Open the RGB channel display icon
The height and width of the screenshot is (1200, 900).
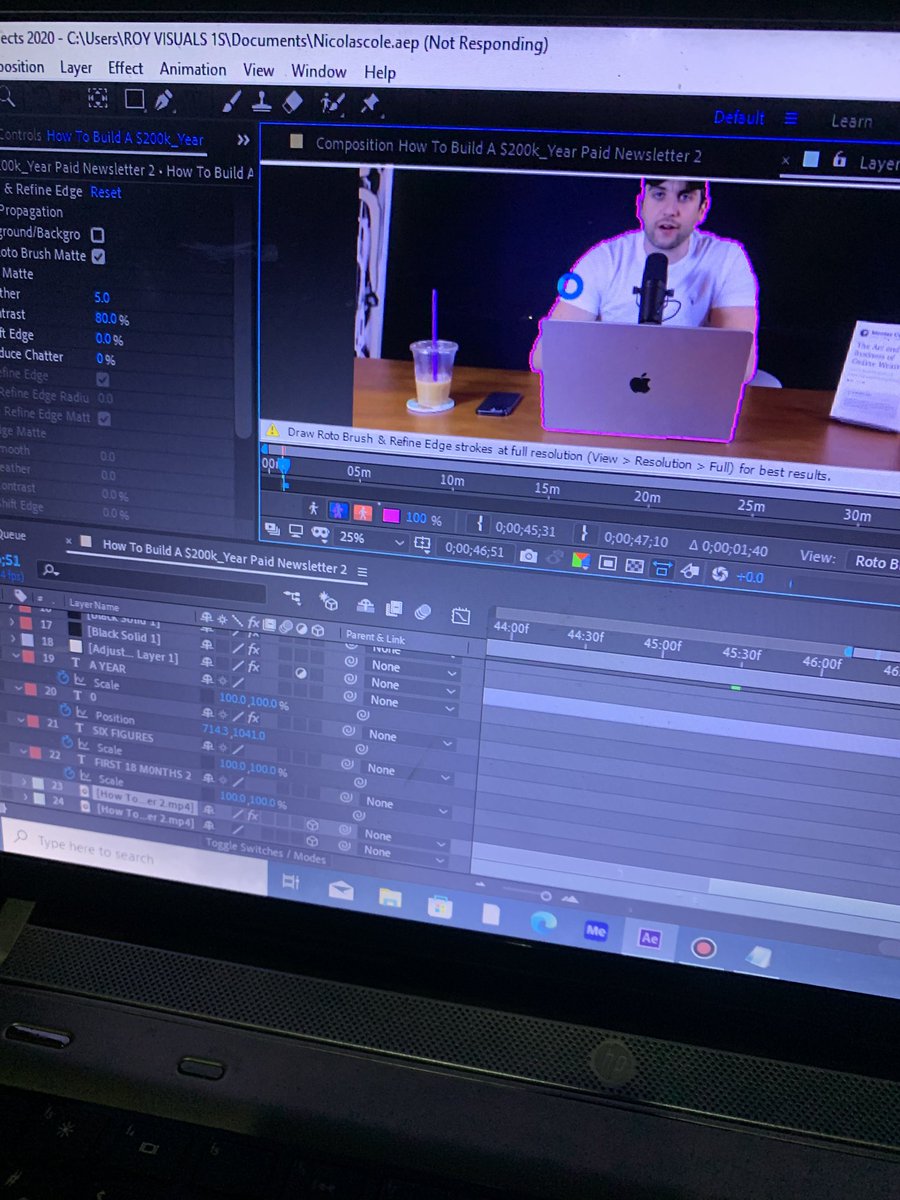(x=581, y=559)
